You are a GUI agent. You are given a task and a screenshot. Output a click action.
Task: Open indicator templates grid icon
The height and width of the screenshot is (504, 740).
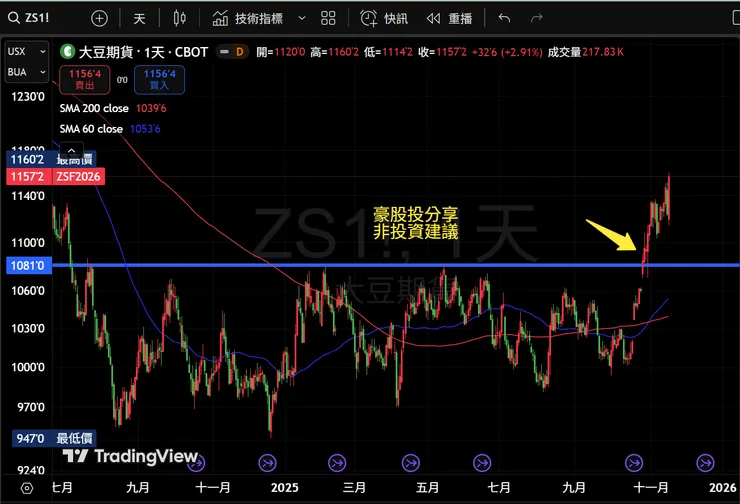coord(328,18)
